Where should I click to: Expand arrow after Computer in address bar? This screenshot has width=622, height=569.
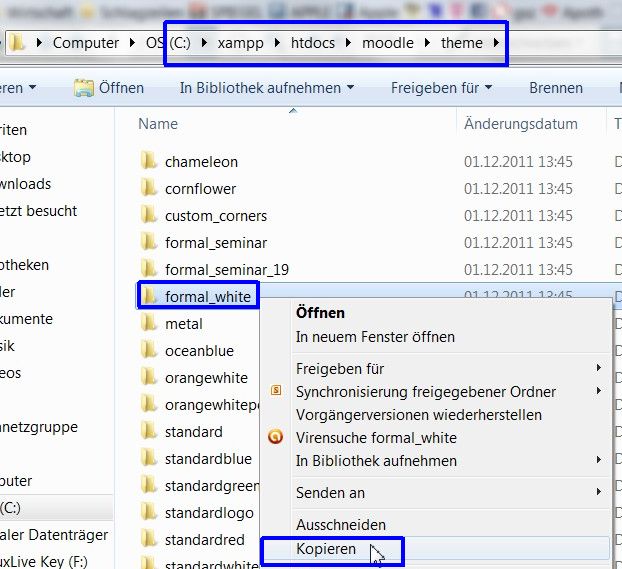pyautogui.click(x=132, y=42)
